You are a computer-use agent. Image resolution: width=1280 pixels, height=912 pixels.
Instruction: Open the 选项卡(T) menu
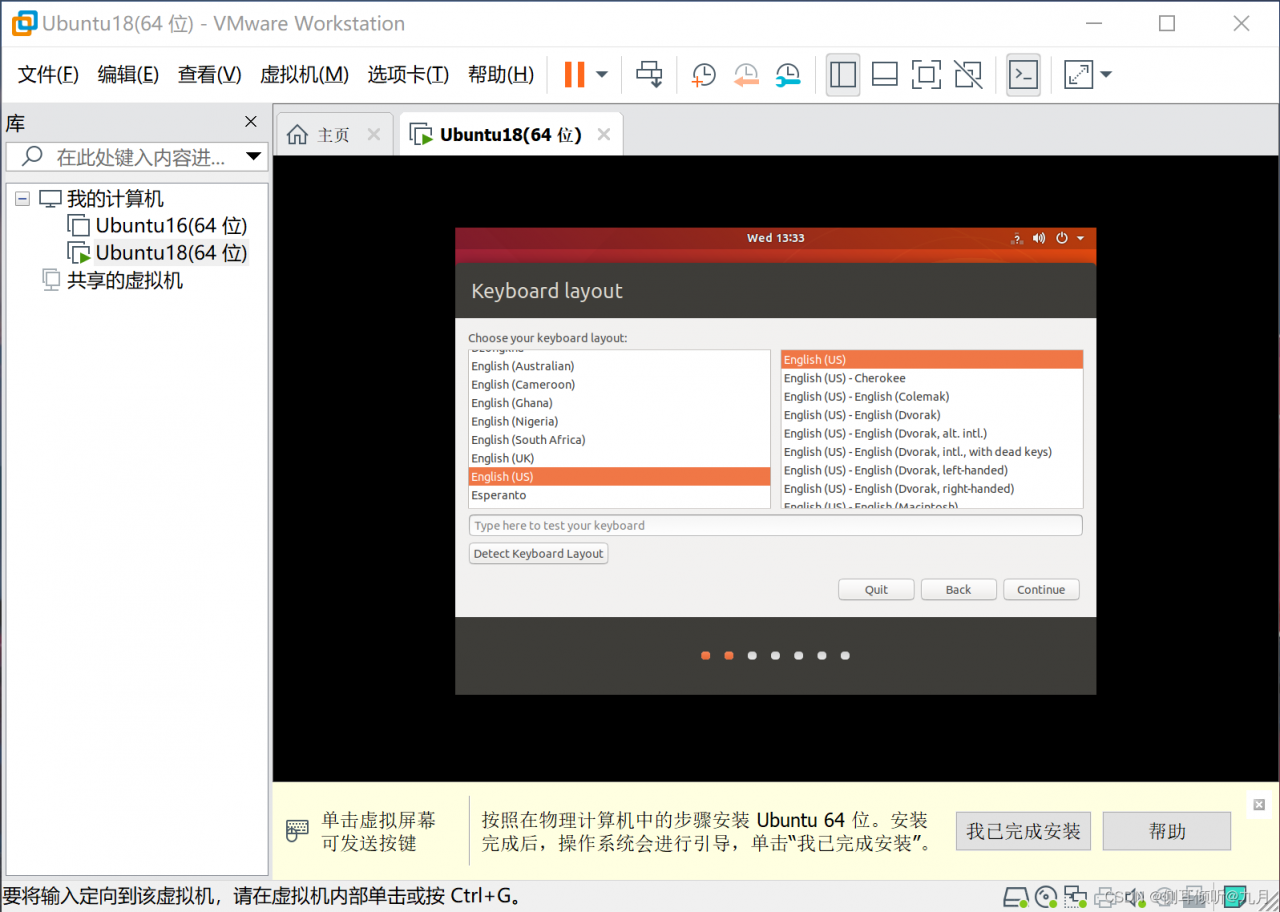point(408,74)
